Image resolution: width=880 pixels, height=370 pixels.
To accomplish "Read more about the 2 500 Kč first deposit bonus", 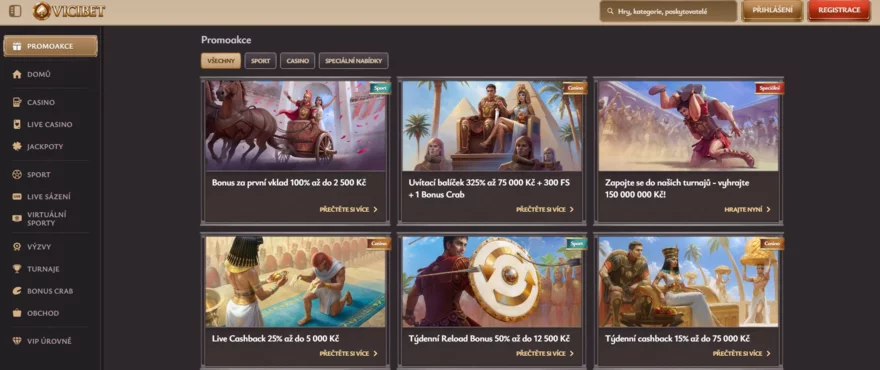I will point(349,209).
